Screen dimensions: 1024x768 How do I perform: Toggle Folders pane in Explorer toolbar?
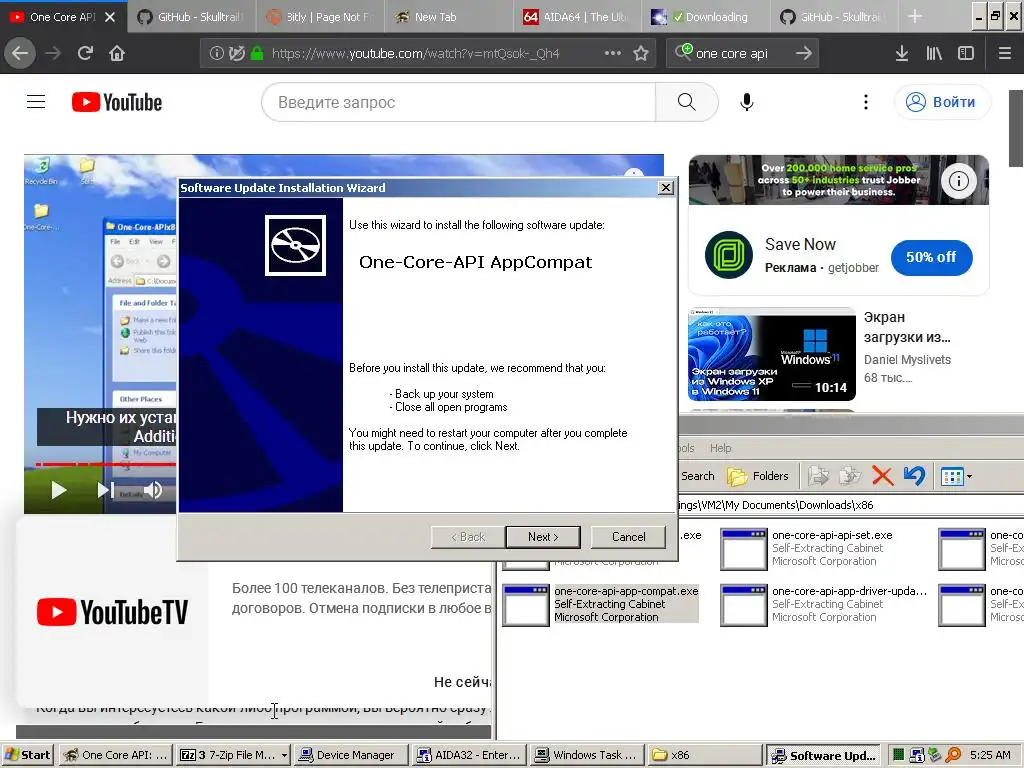tap(758, 476)
